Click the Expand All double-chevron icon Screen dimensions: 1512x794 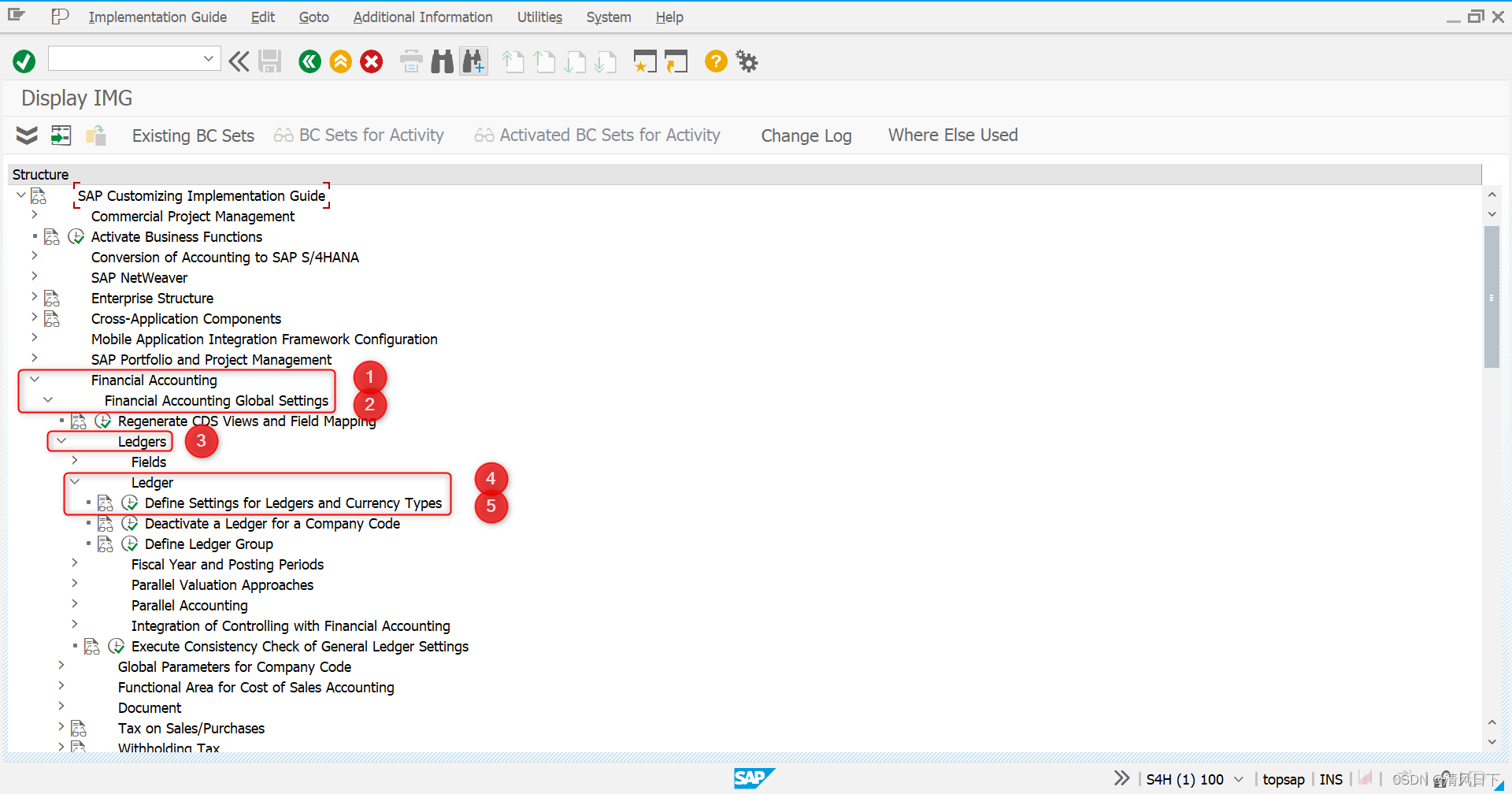27,135
